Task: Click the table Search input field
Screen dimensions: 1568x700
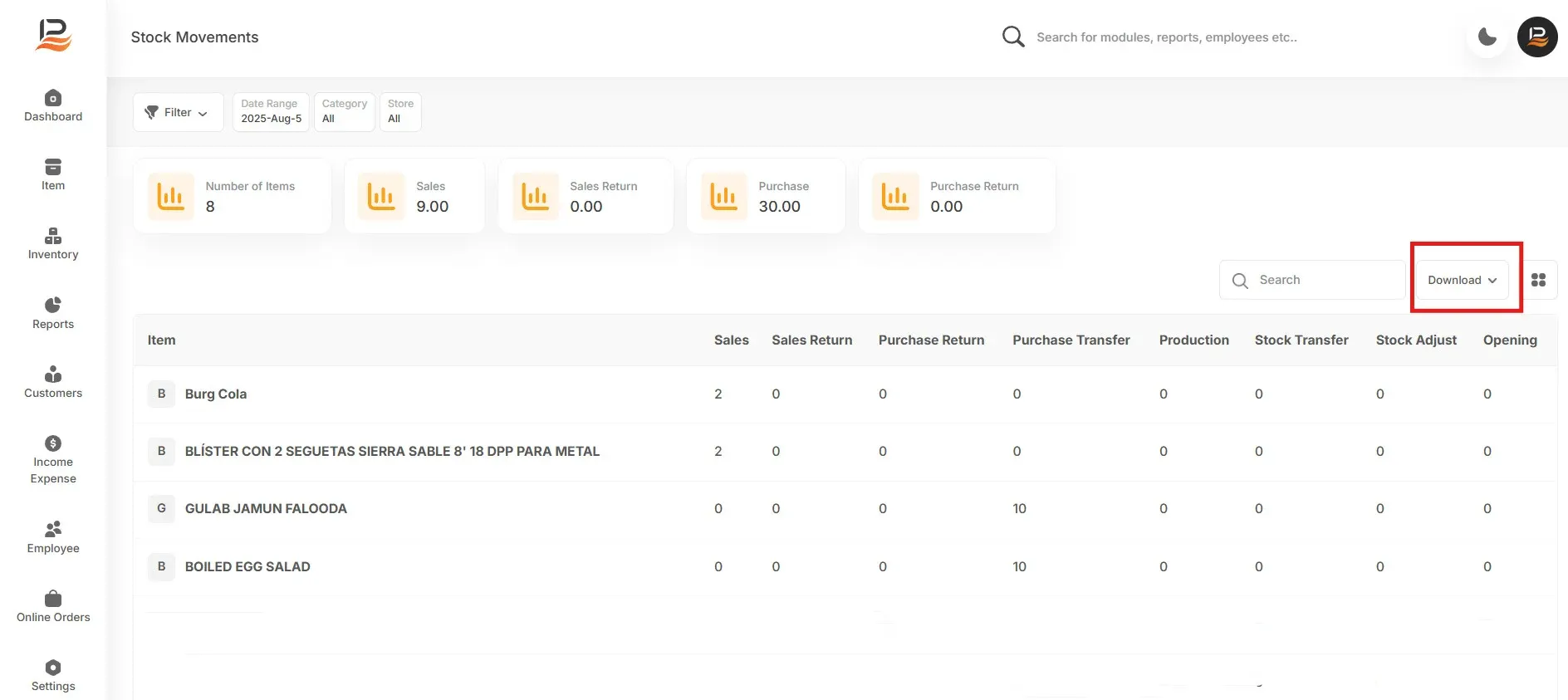Action: coord(1312,280)
